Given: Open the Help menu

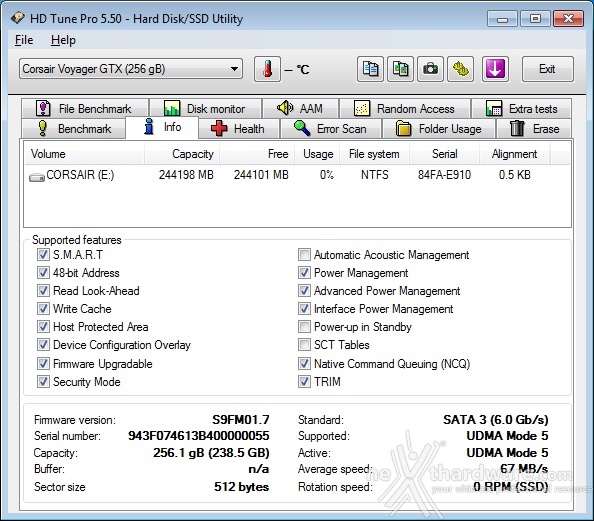Looking at the screenshot, I should (x=63, y=40).
